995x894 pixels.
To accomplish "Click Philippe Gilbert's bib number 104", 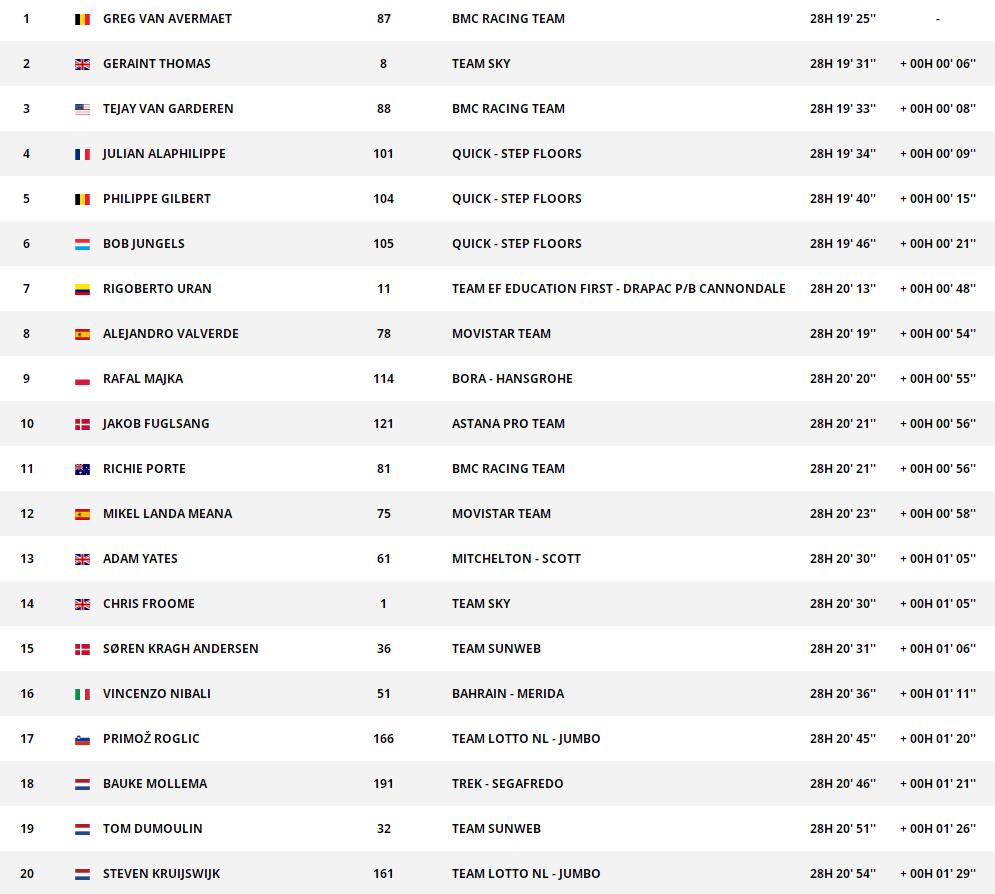I will point(383,199).
